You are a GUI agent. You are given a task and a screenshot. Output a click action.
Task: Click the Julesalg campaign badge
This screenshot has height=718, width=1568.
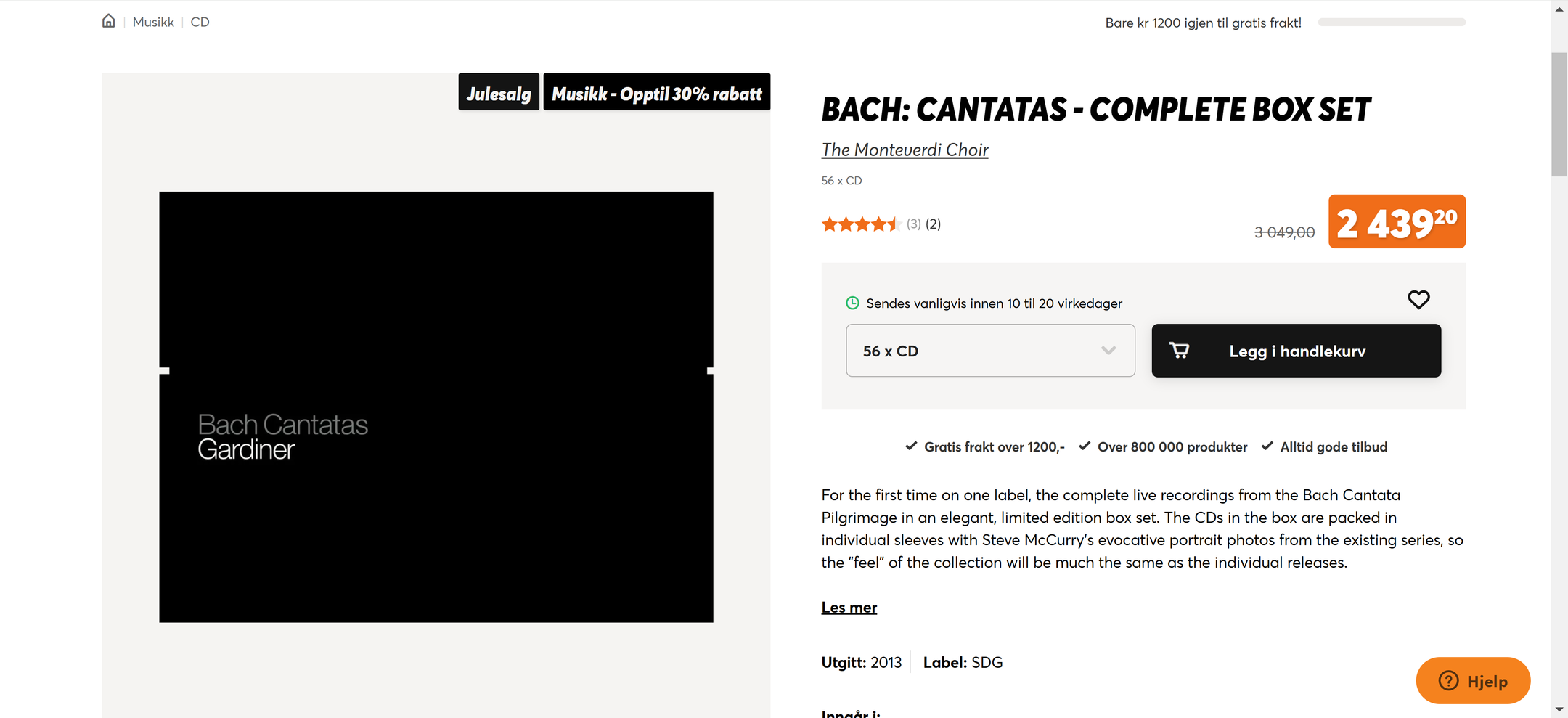pyautogui.click(x=499, y=93)
